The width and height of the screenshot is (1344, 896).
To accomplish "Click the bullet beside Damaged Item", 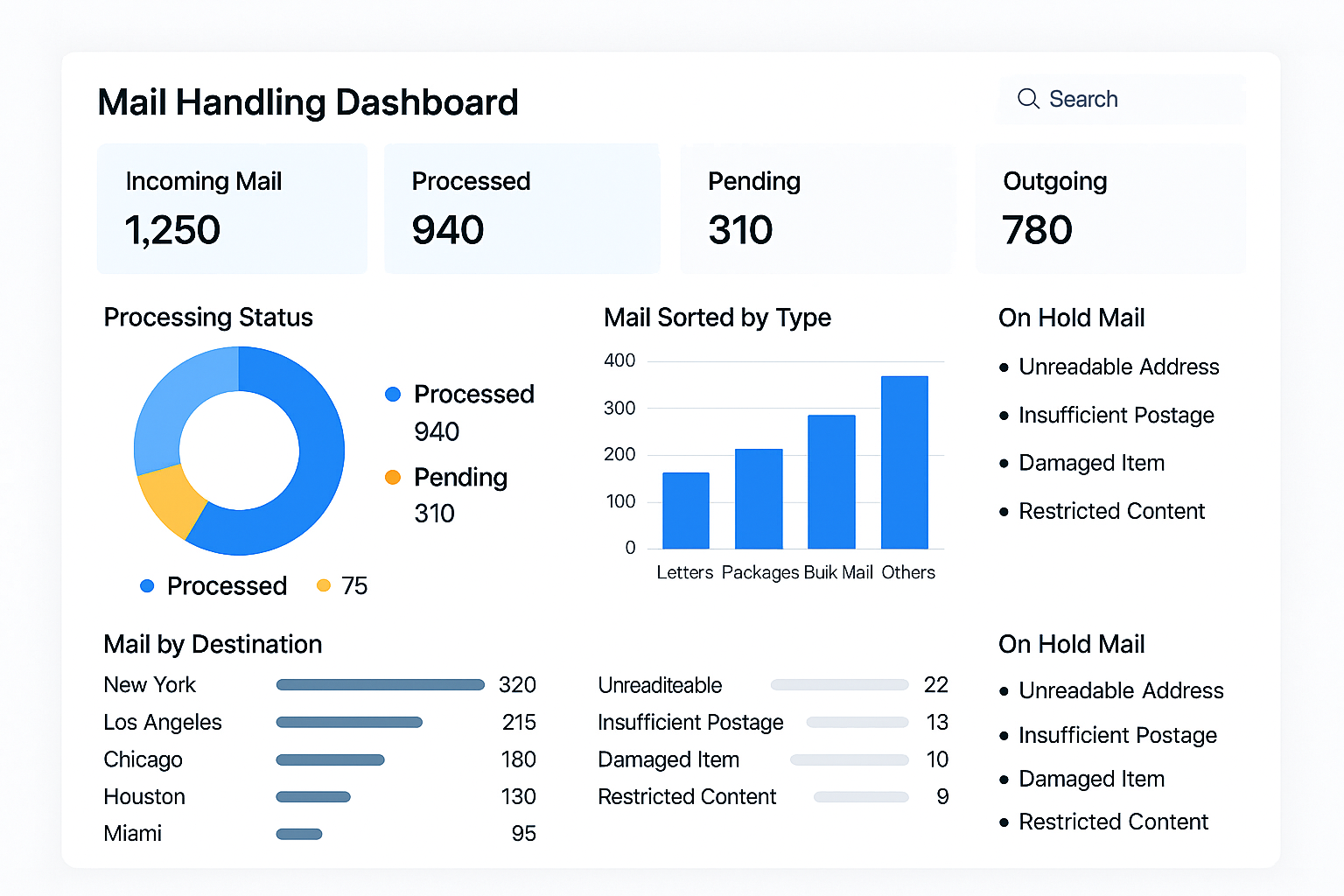I will (1004, 464).
